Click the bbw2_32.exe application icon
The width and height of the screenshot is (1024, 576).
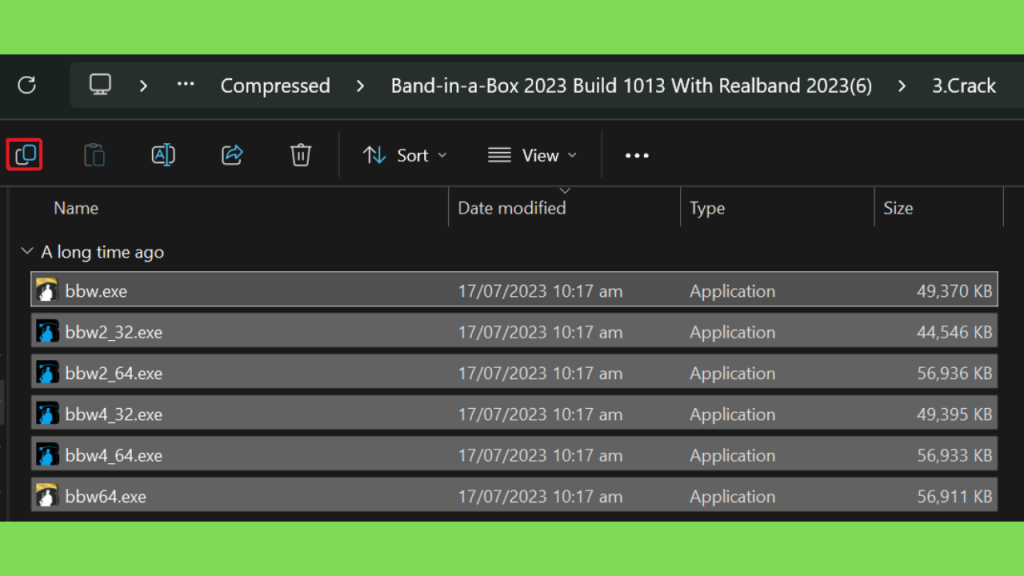point(46,331)
